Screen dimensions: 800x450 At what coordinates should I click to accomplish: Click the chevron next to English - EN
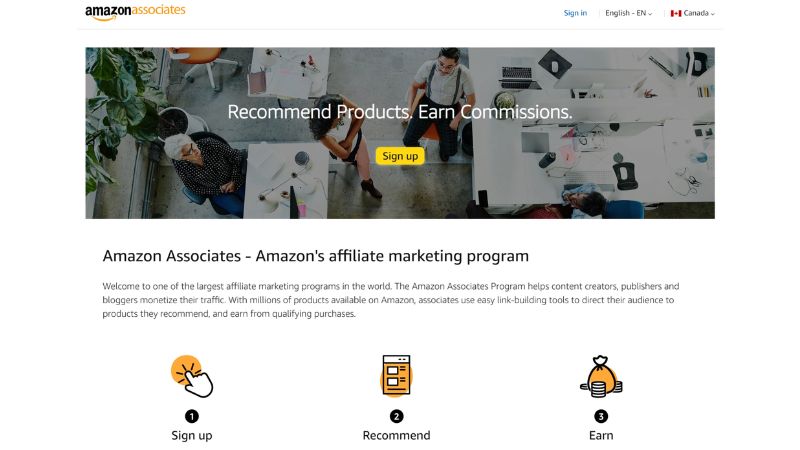(650, 14)
